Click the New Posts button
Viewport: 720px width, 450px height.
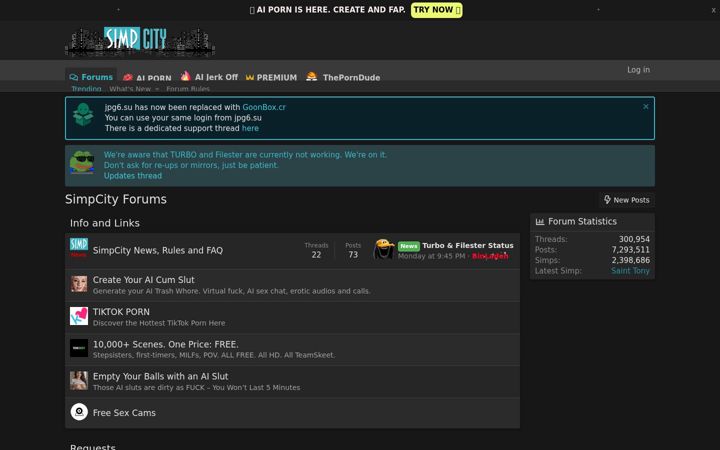tap(626, 200)
